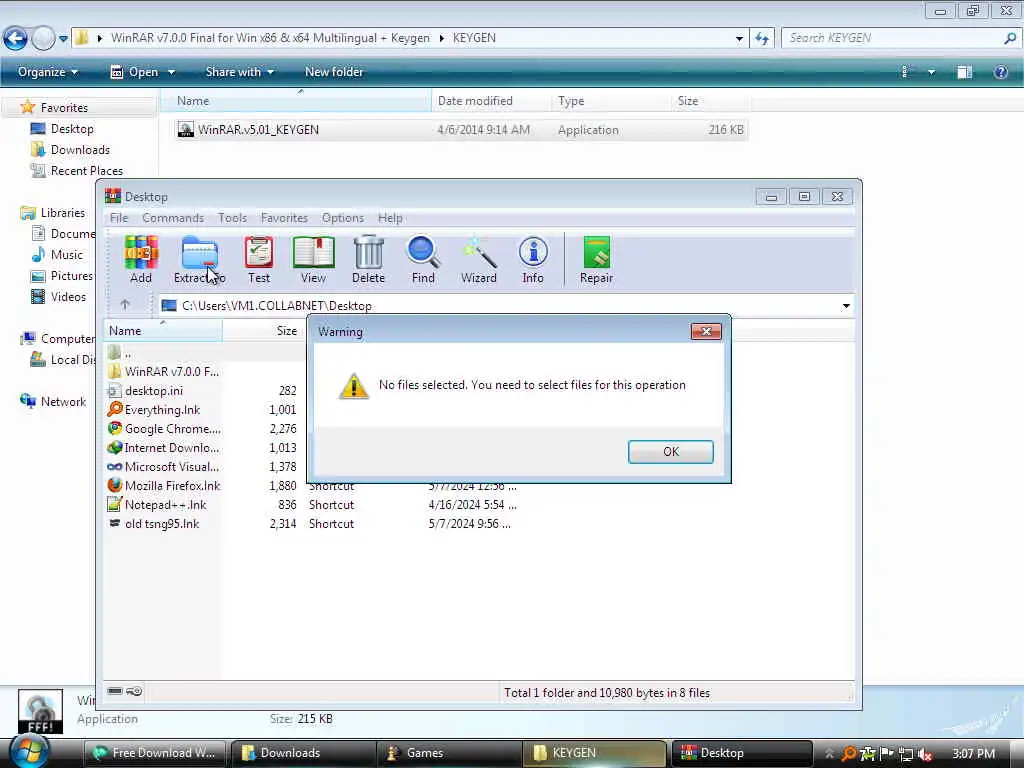Screen dimensions: 1024x768
Task: Click the Open button in Explorer toolbar
Action: pyautogui.click(x=135, y=72)
